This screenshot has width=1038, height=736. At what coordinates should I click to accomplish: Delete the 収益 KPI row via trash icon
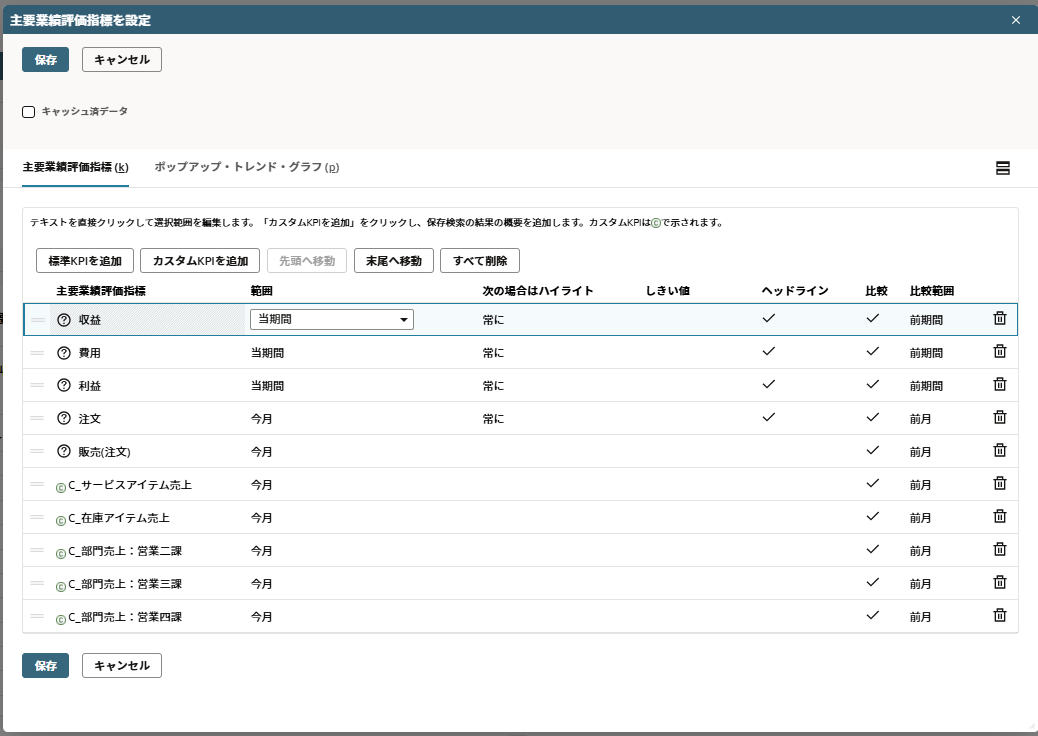(x=1000, y=318)
